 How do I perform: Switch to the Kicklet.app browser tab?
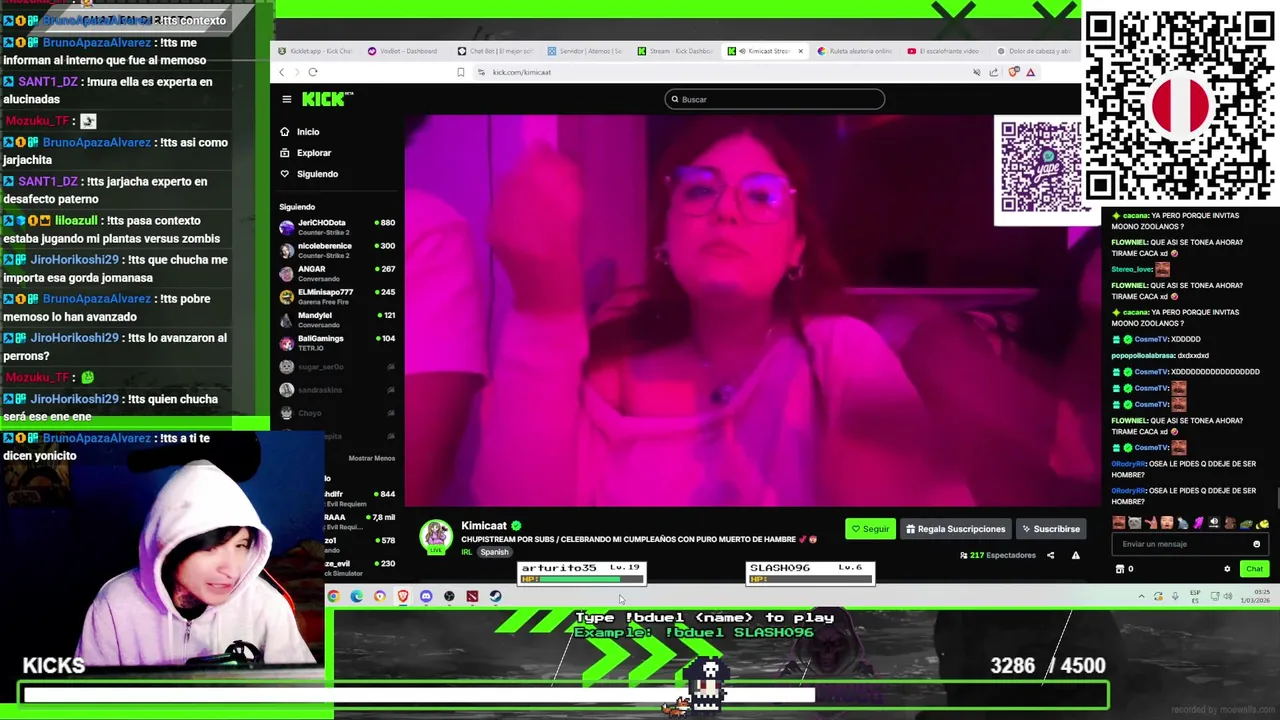(x=315, y=51)
